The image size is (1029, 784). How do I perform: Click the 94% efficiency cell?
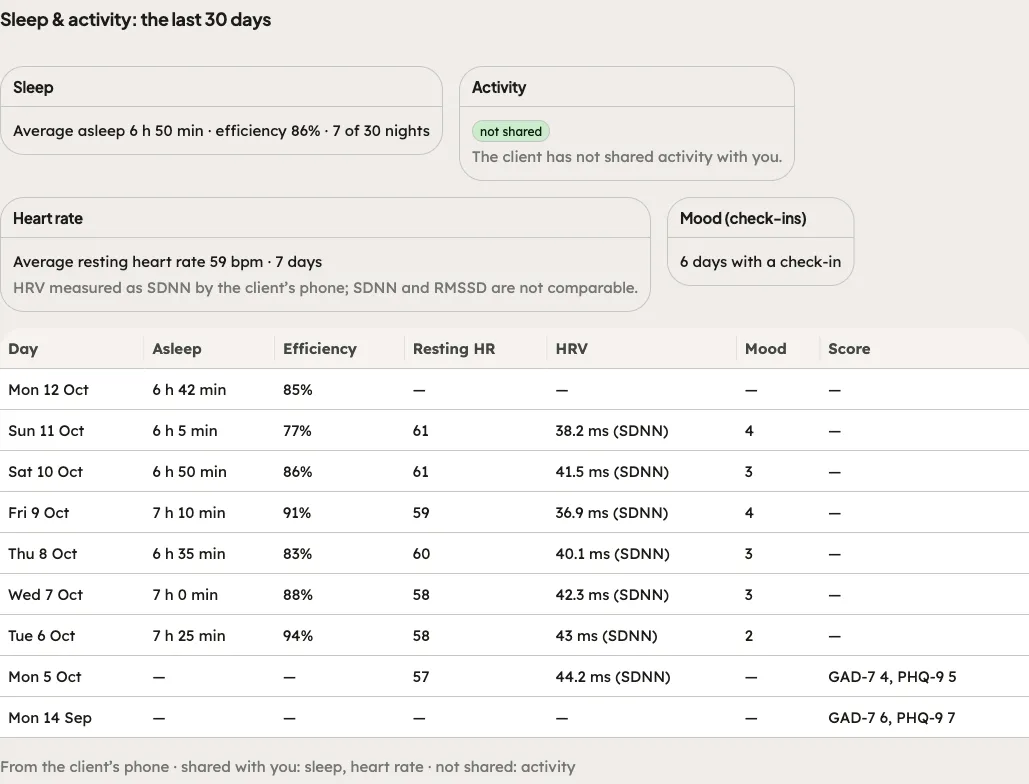297,636
